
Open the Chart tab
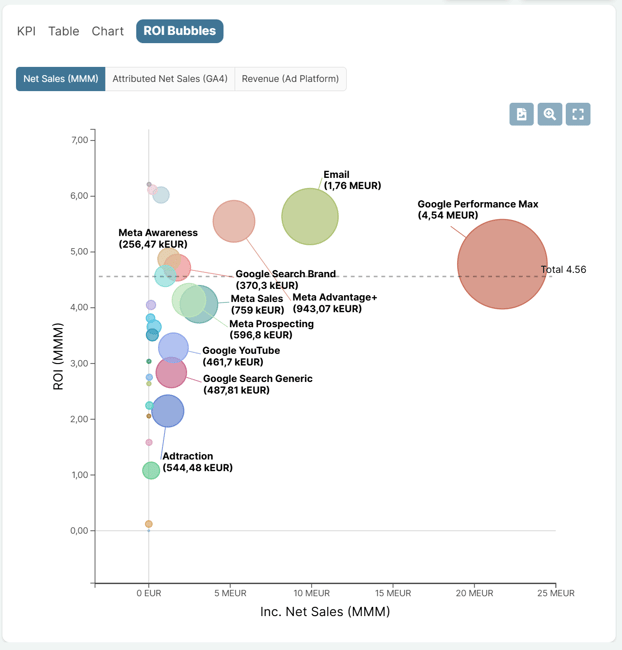click(x=107, y=31)
